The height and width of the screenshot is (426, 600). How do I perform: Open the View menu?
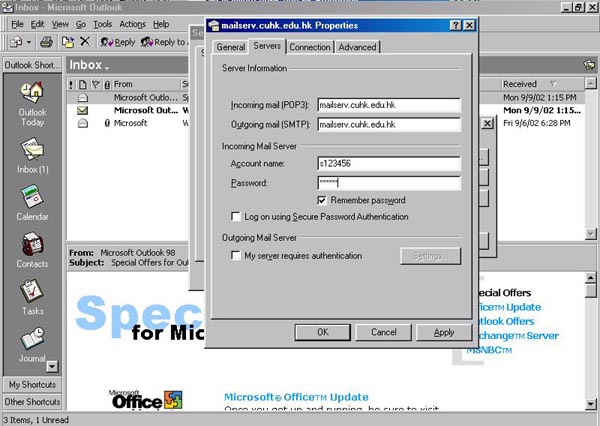[x=60, y=24]
